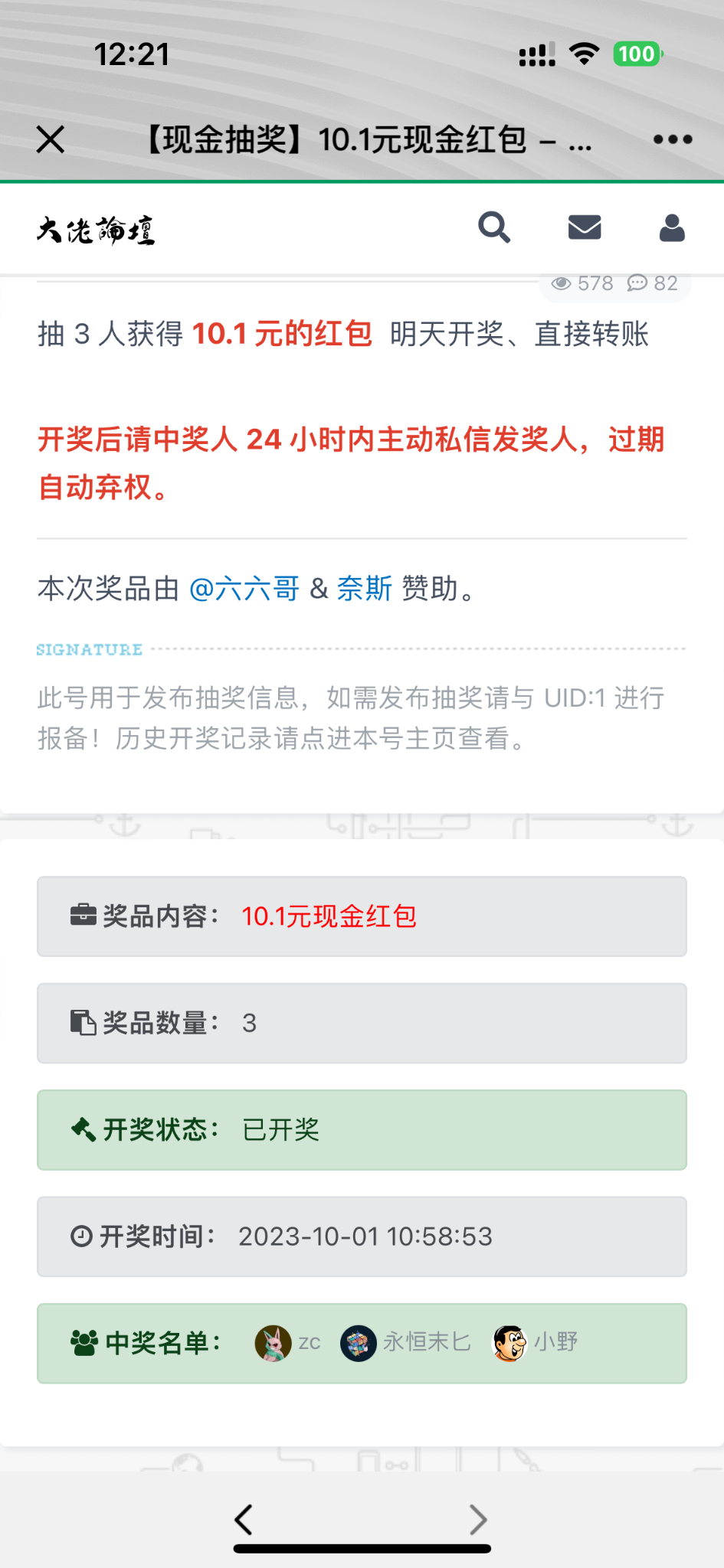Tap the 奖品内容 10.1元现金红包 row

click(x=362, y=916)
